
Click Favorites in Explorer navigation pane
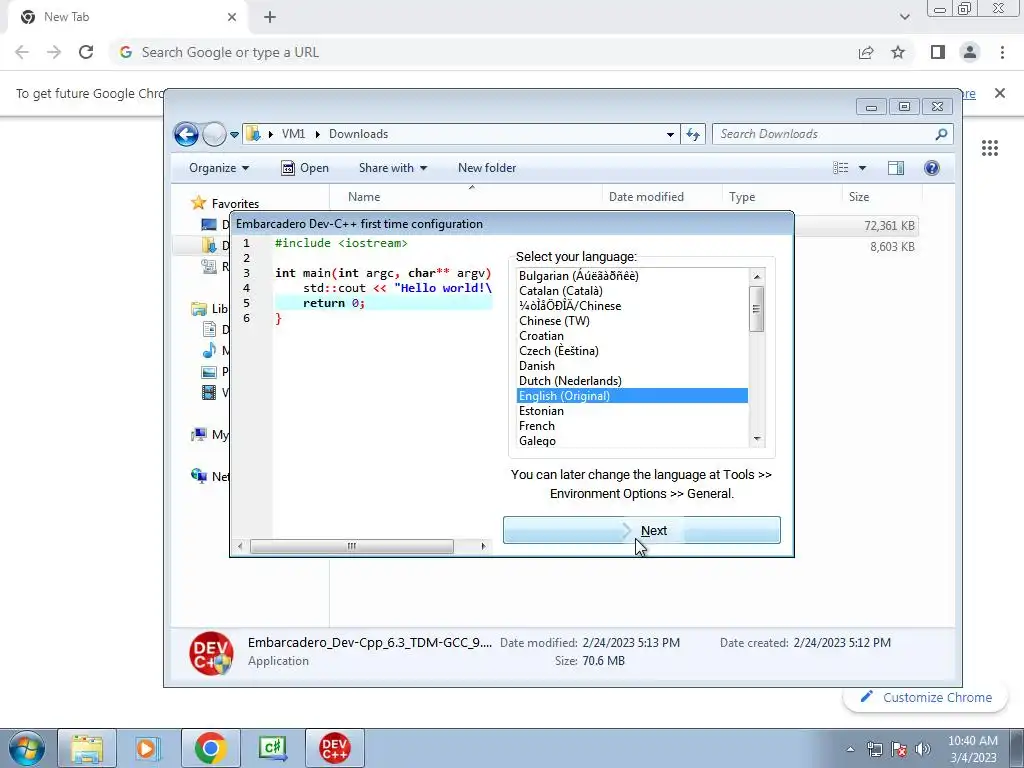[x=234, y=204]
